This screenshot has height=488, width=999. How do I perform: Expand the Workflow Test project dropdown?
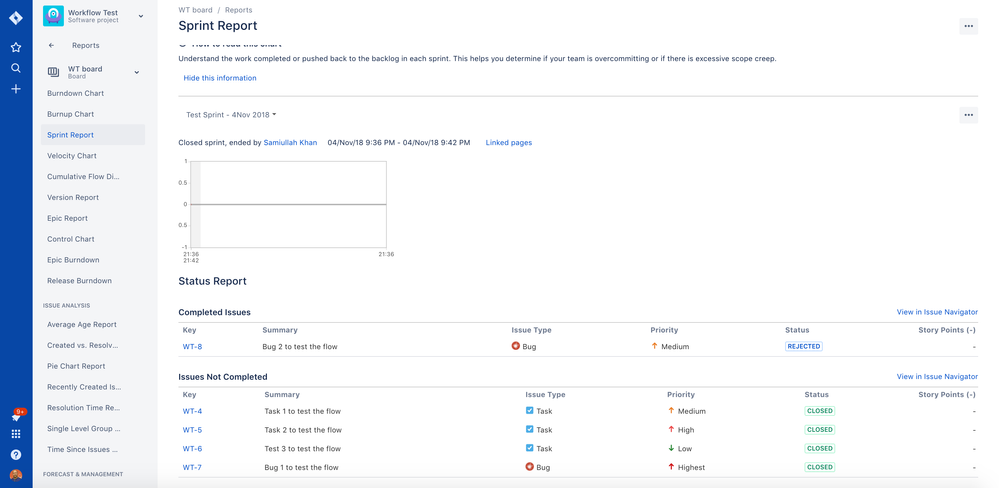[141, 16]
